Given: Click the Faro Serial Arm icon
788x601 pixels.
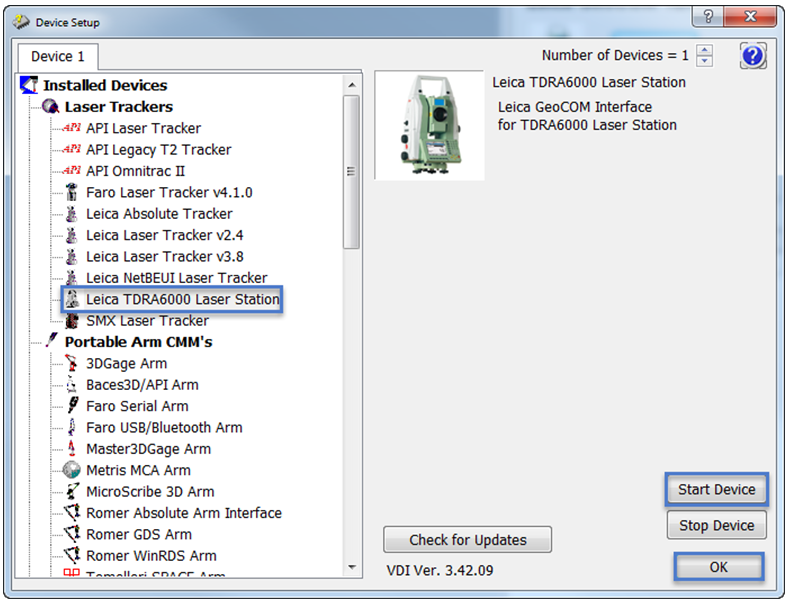Looking at the screenshot, I should 73,406.
